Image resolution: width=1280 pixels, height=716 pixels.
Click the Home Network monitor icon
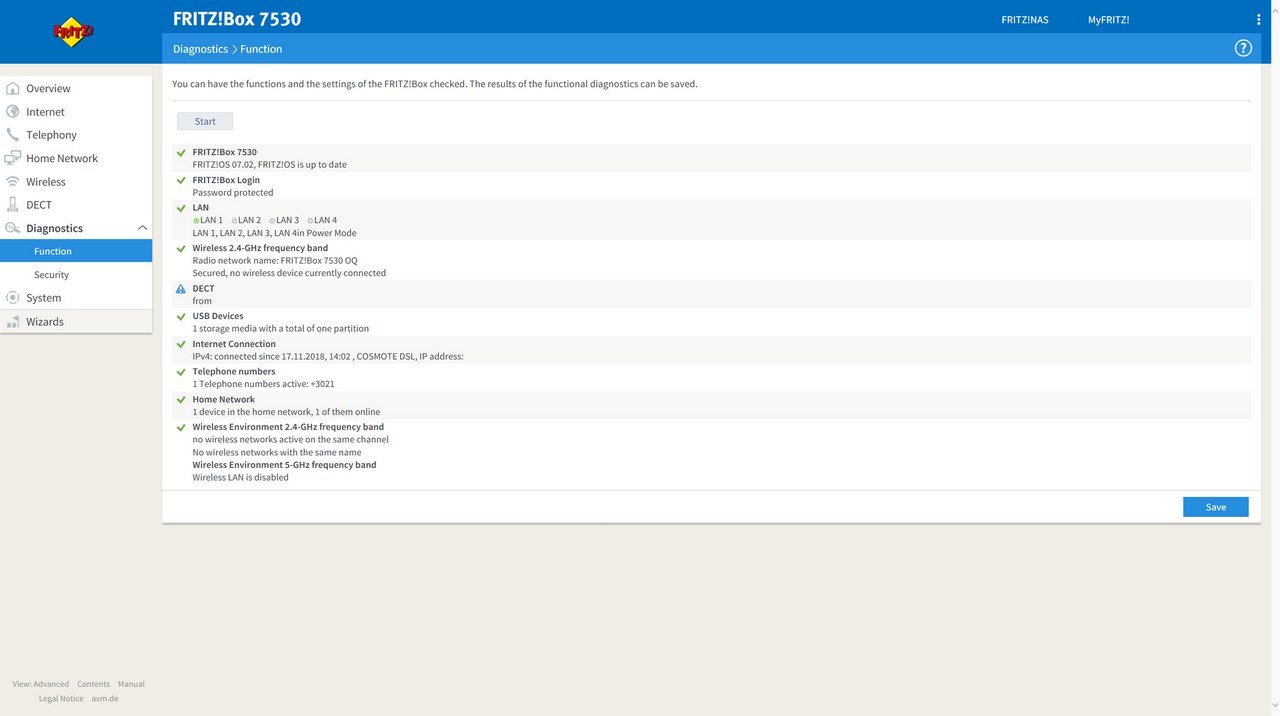click(x=13, y=158)
